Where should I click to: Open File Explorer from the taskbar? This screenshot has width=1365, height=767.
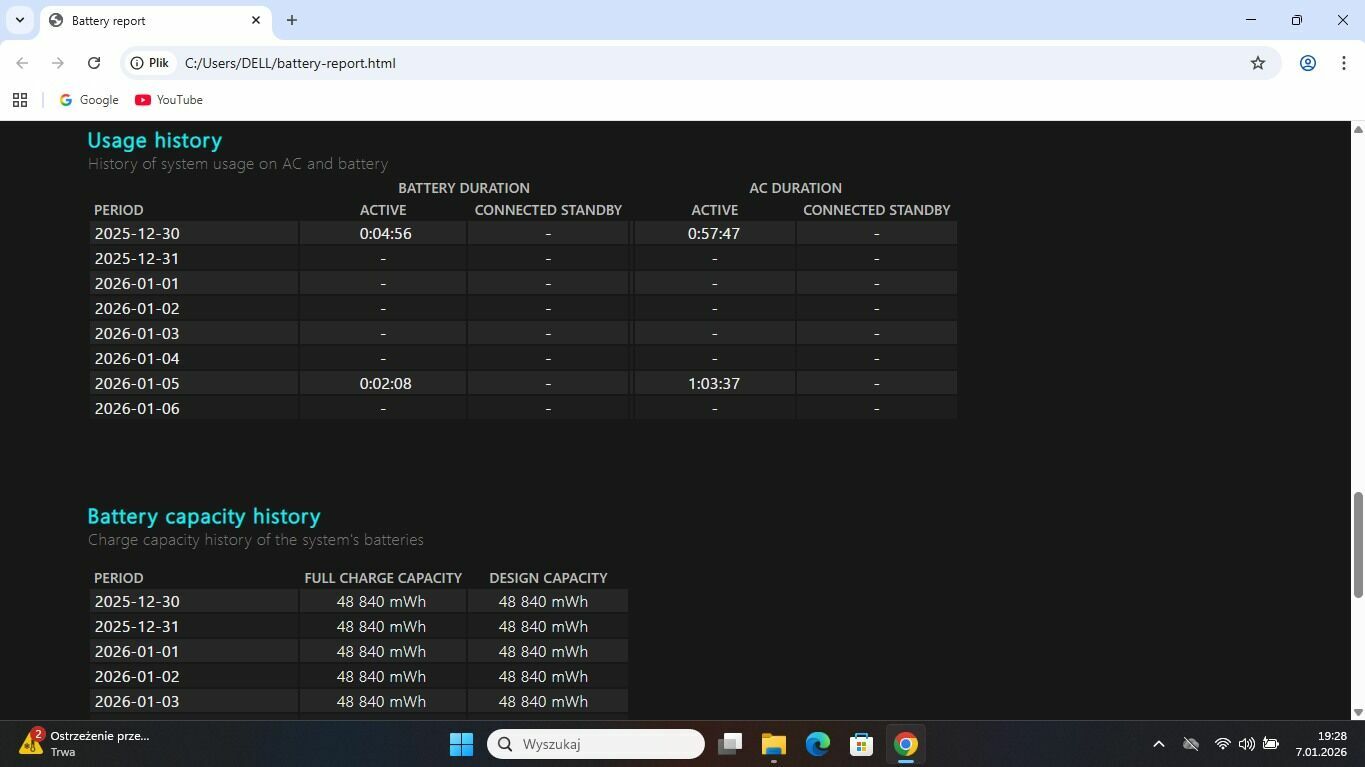(773, 744)
